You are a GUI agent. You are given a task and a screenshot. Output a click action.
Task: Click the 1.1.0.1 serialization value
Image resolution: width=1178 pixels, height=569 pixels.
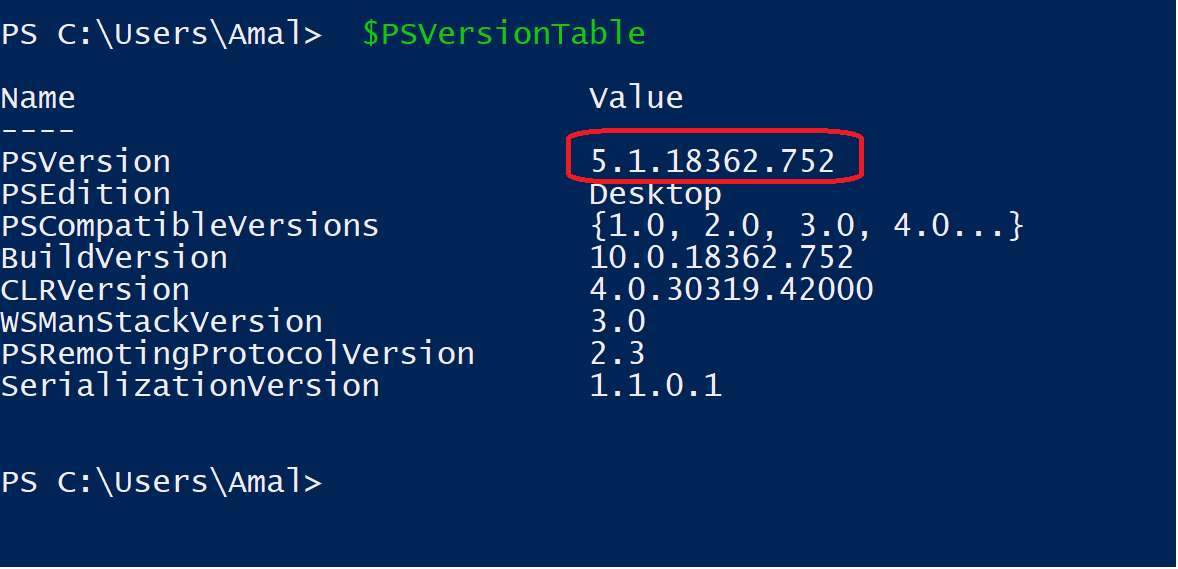tap(655, 386)
